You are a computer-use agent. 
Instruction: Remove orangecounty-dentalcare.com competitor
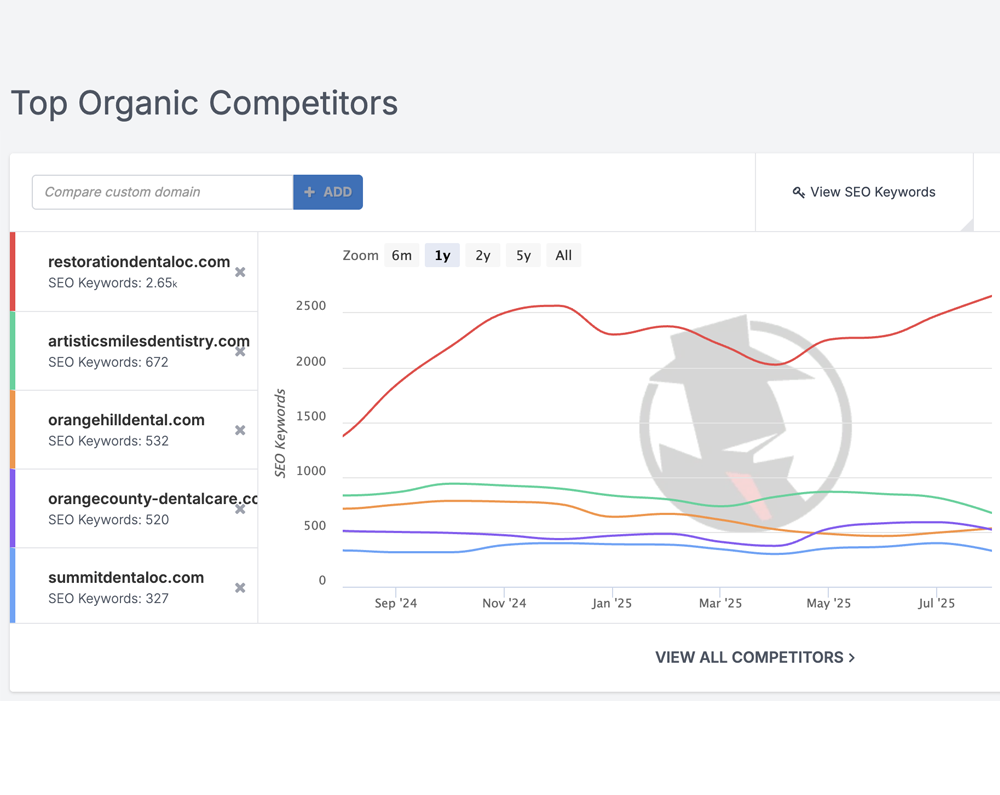(240, 509)
